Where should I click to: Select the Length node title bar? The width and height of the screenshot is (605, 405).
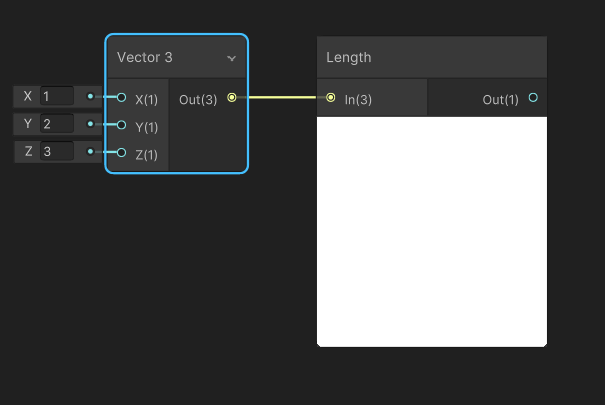pos(432,57)
